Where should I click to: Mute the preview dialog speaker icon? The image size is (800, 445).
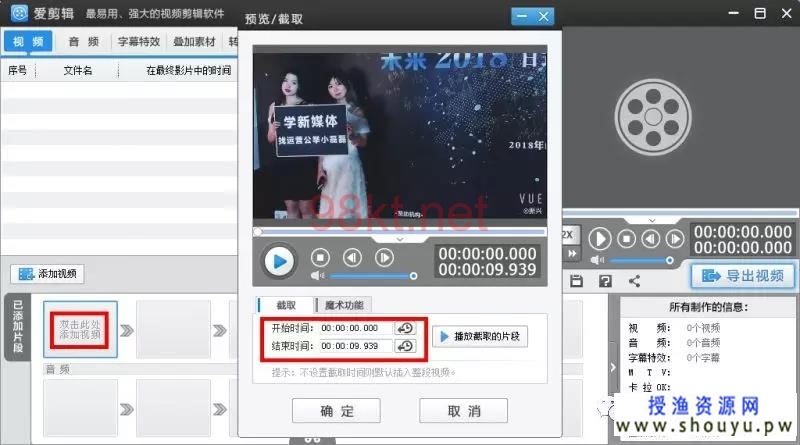317,276
